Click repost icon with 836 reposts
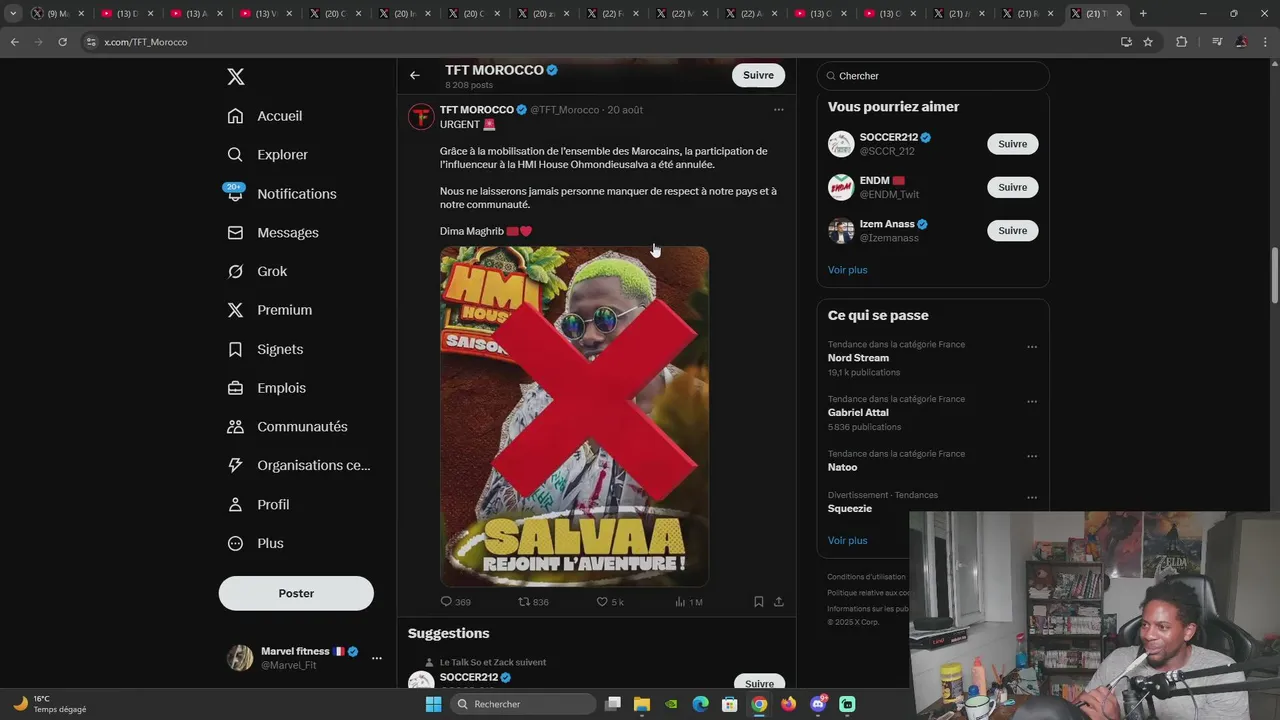The height and width of the screenshot is (720, 1280). [533, 602]
